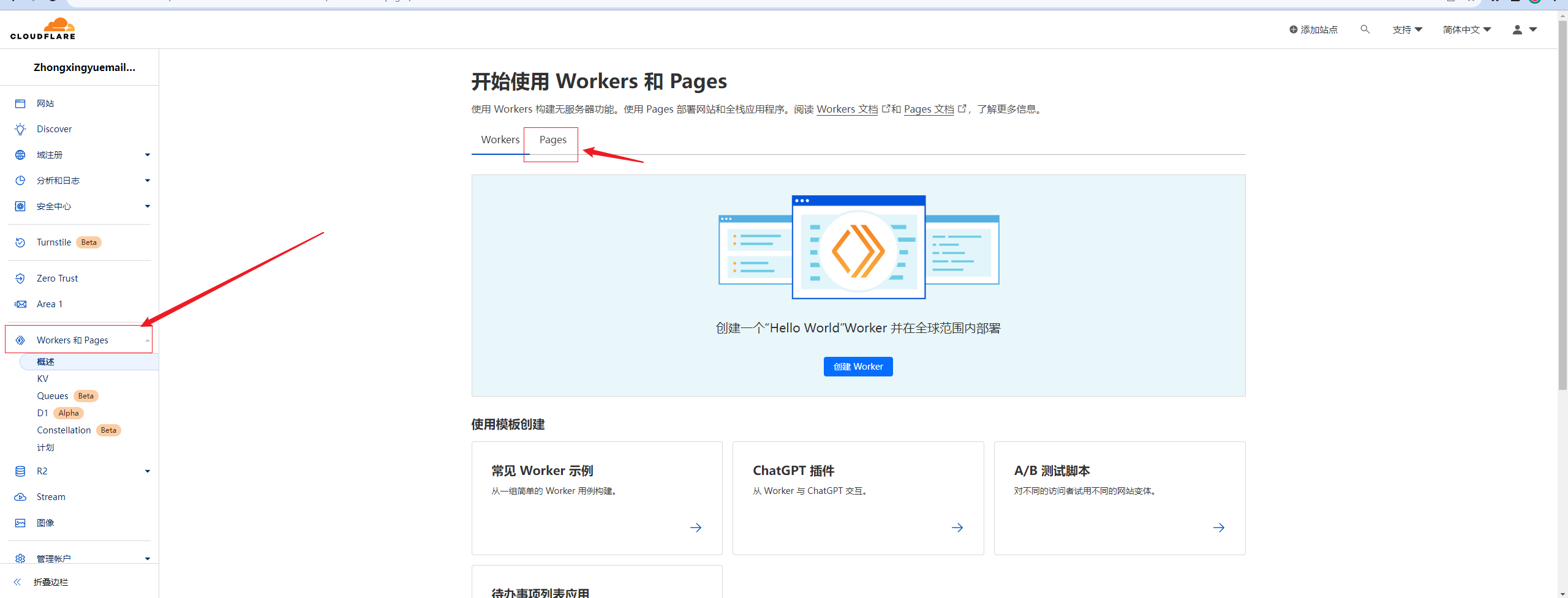Viewport: 1568px width, 598px height.
Task: Open the Workers 文档 link
Action: tap(847, 109)
